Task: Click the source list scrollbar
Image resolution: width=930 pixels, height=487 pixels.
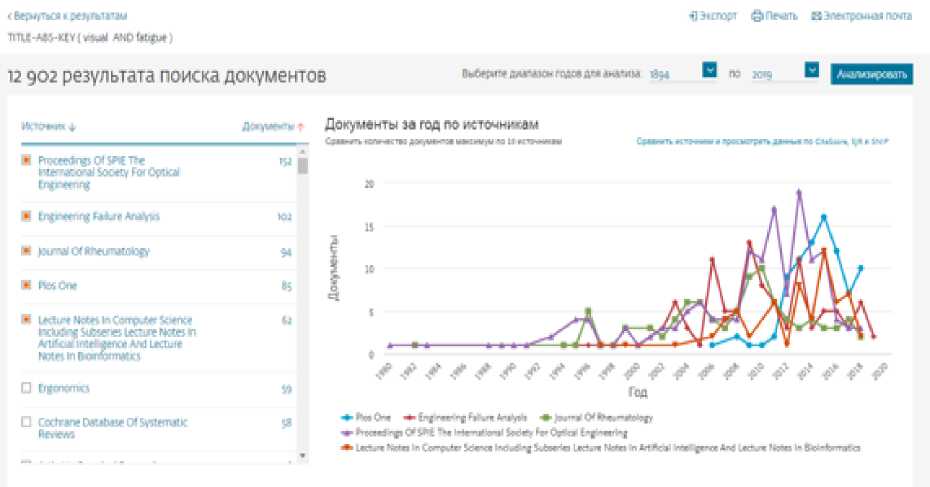Action: coord(303,166)
